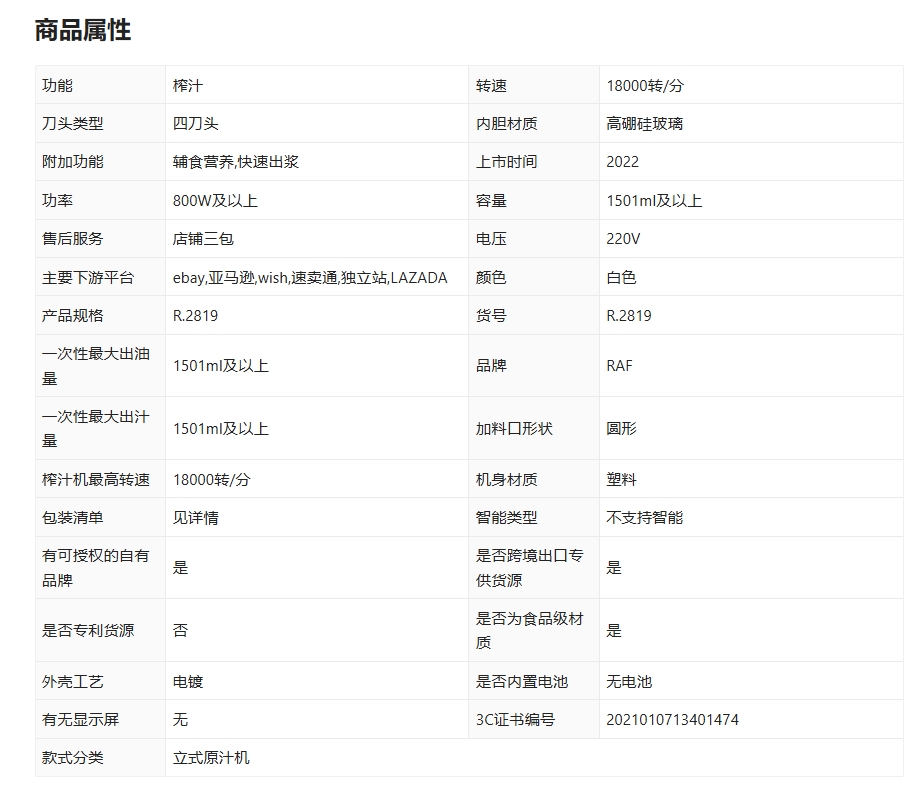922x804 pixels.
Task: Select the 店铺三包 after-sales value
Action: (x=203, y=239)
